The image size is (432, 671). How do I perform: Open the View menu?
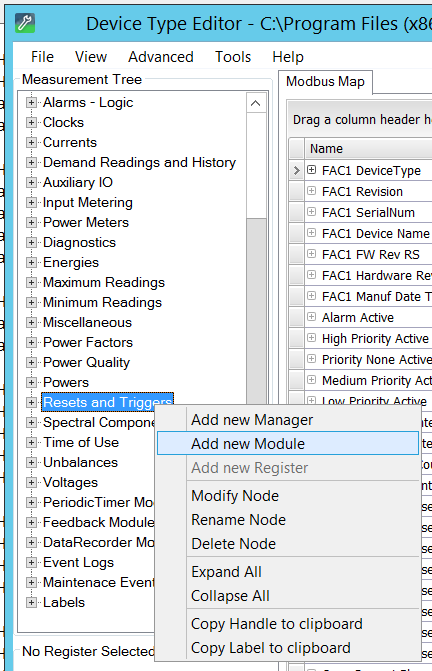coord(91,57)
